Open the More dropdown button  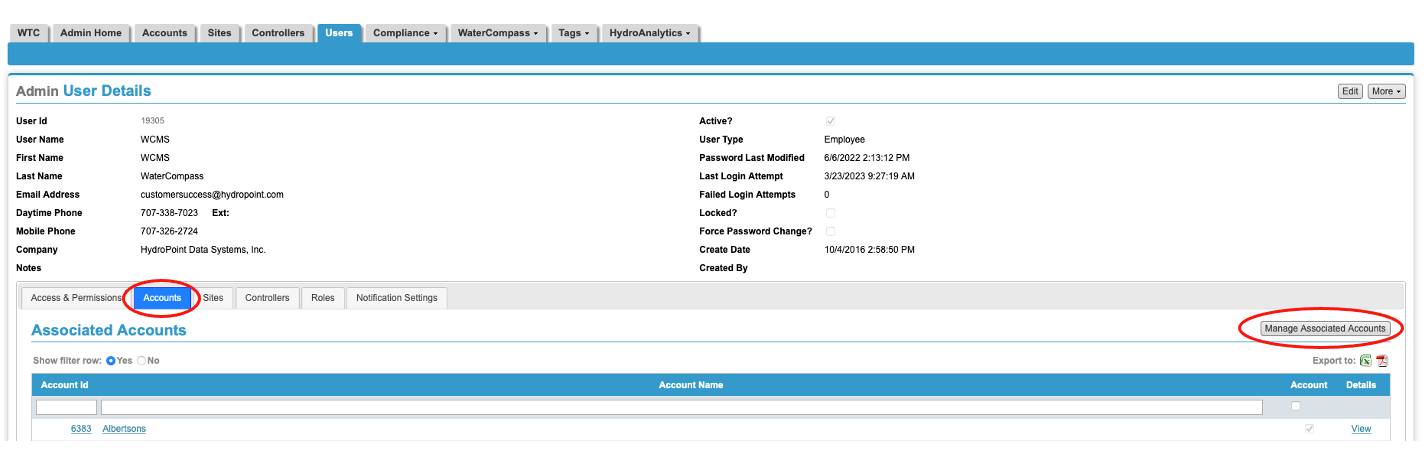click(x=1386, y=91)
